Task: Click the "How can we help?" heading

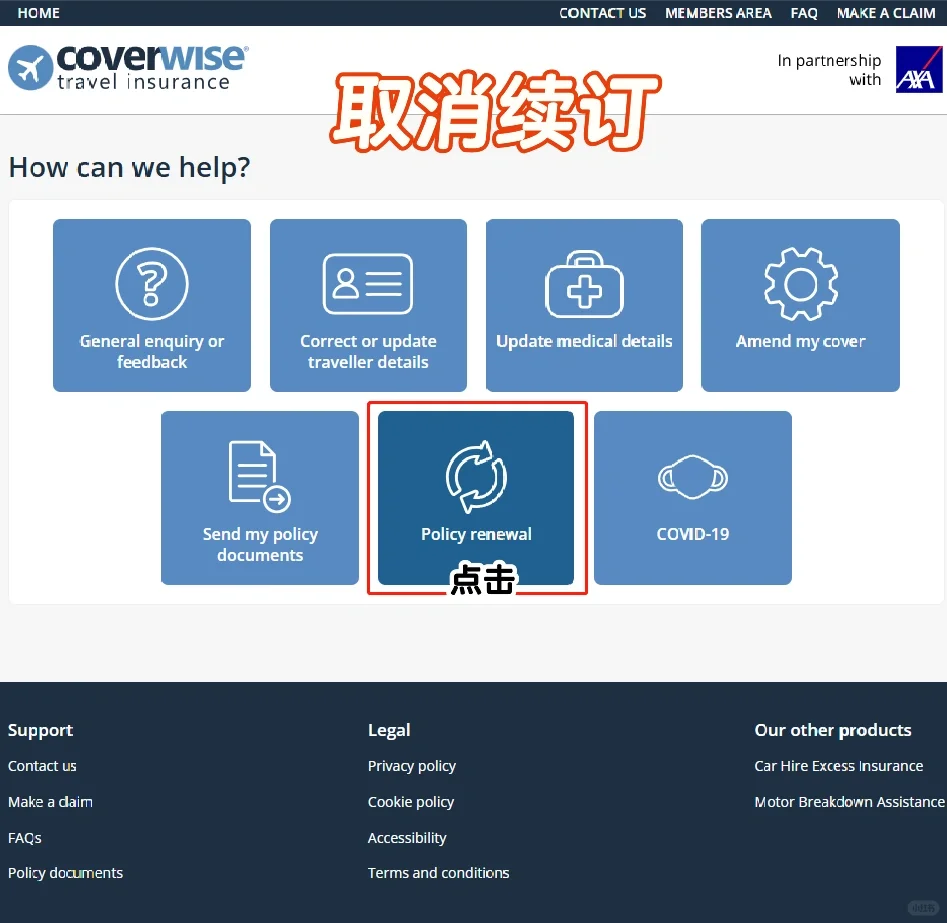Action: (x=129, y=167)
